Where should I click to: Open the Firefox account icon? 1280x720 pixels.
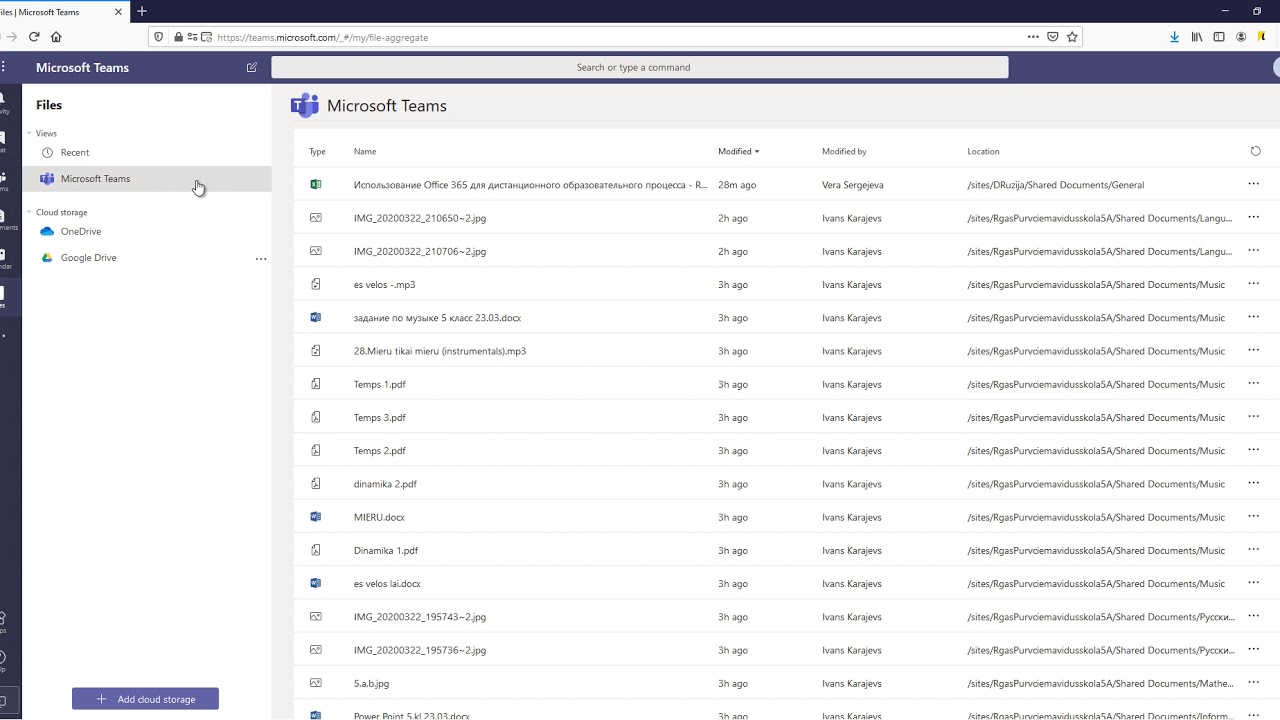point(1241,37)
